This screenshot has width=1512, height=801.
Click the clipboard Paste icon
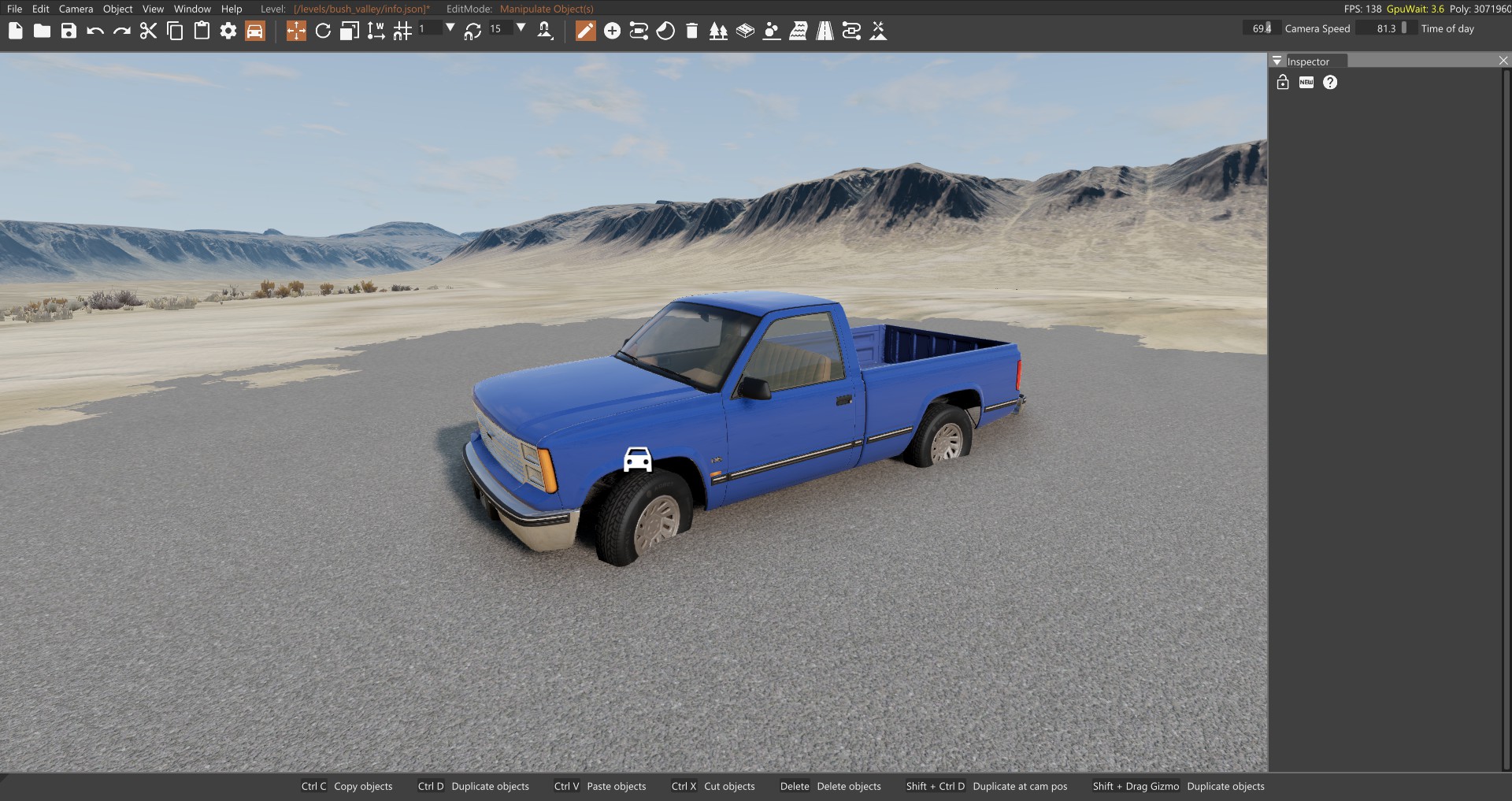[x=202, y=31]
